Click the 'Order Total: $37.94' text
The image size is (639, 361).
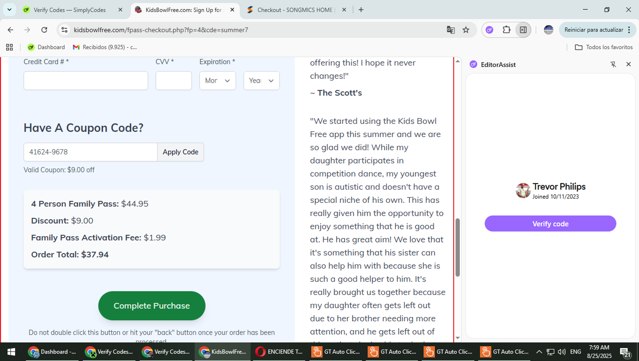click(70, 255)
